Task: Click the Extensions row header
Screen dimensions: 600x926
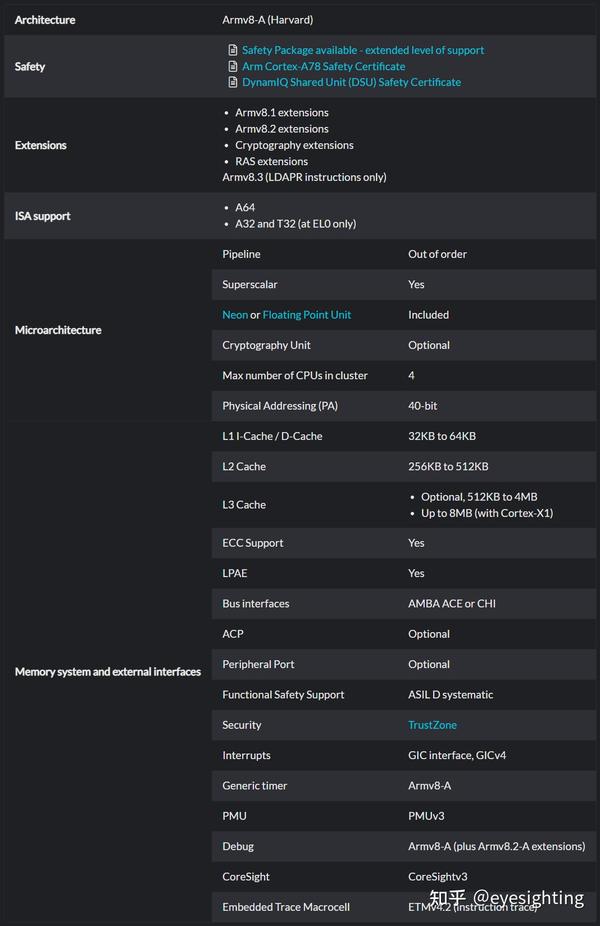Action: [x=41, y=145]
